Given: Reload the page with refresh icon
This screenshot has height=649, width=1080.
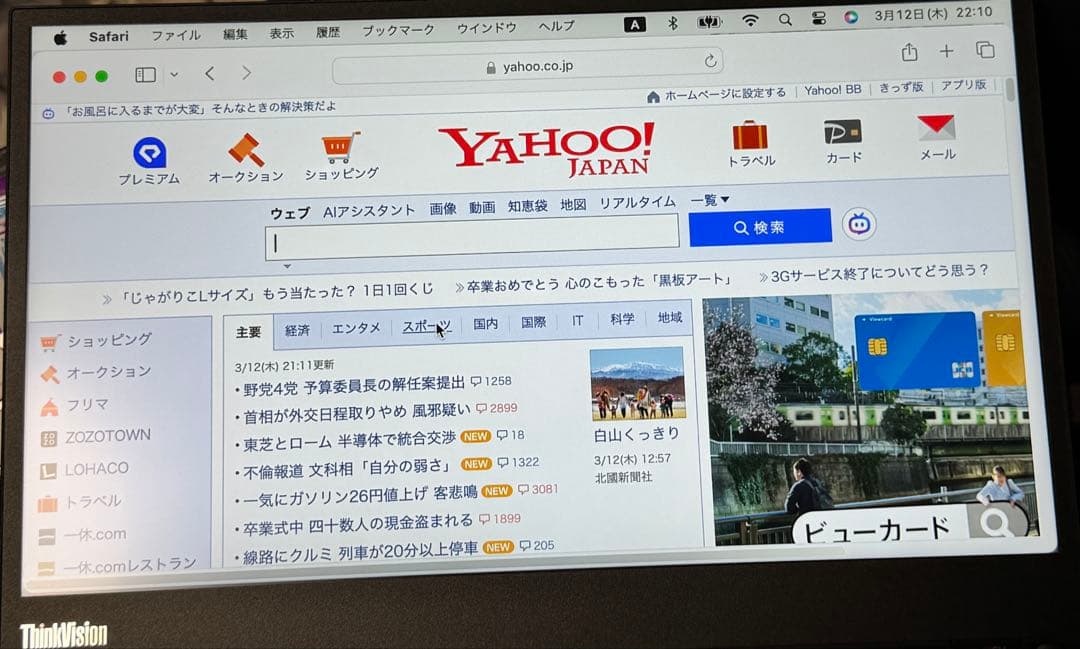Looking at the screenshot, I should pyautogui.click(x=710, y=61).
